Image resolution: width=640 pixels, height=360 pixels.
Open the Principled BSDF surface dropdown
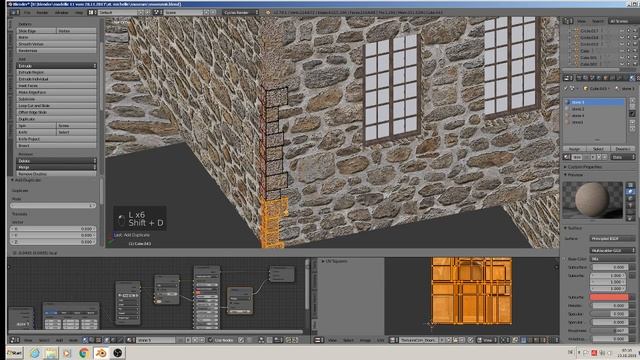pyautogui.click(x=613, y=238)
